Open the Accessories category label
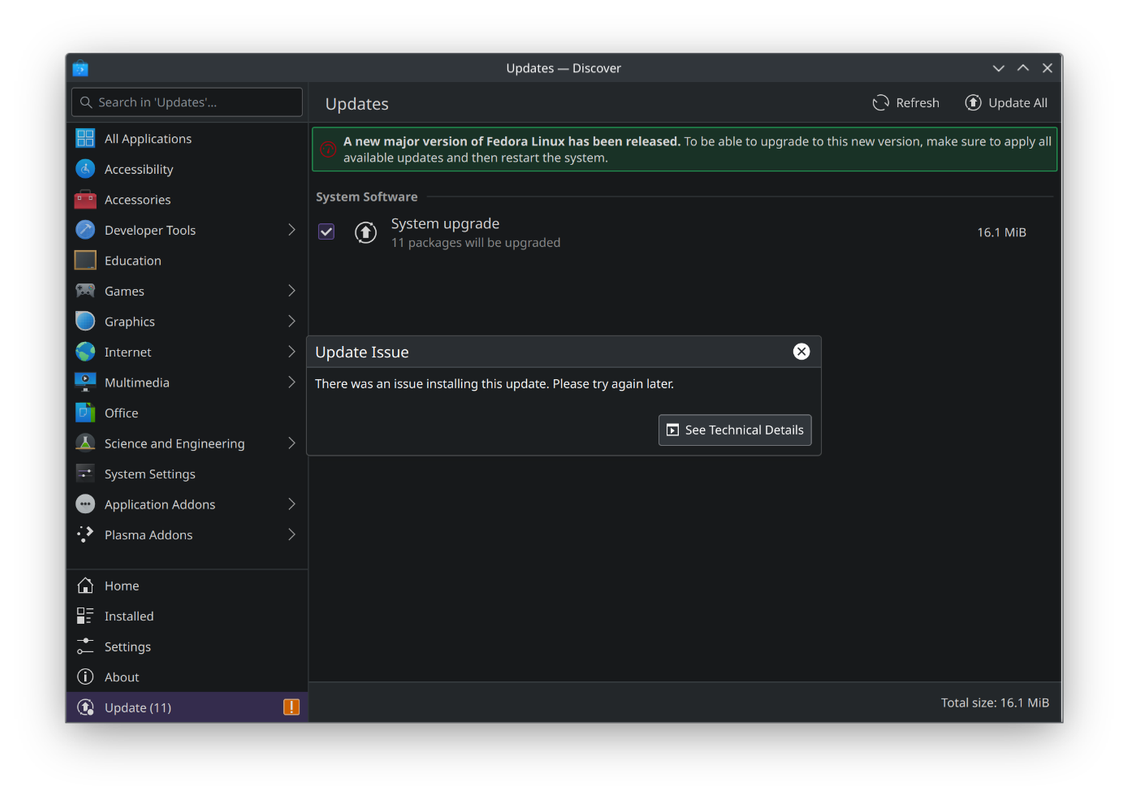The height and width of the screenshot is (800, 1127). point(137,200)
